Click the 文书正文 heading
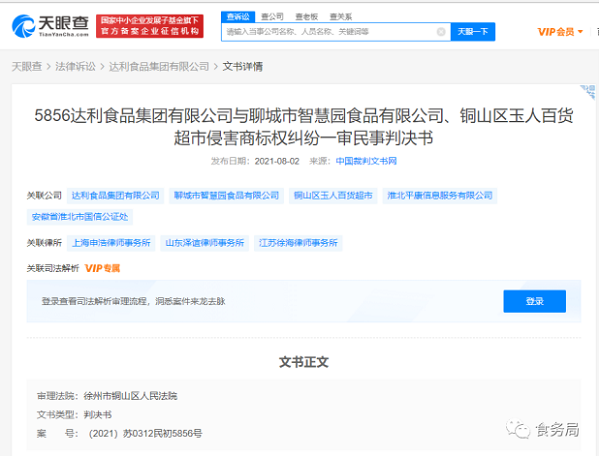The height and width of the screenshot is (456, 600). (303, 362)
